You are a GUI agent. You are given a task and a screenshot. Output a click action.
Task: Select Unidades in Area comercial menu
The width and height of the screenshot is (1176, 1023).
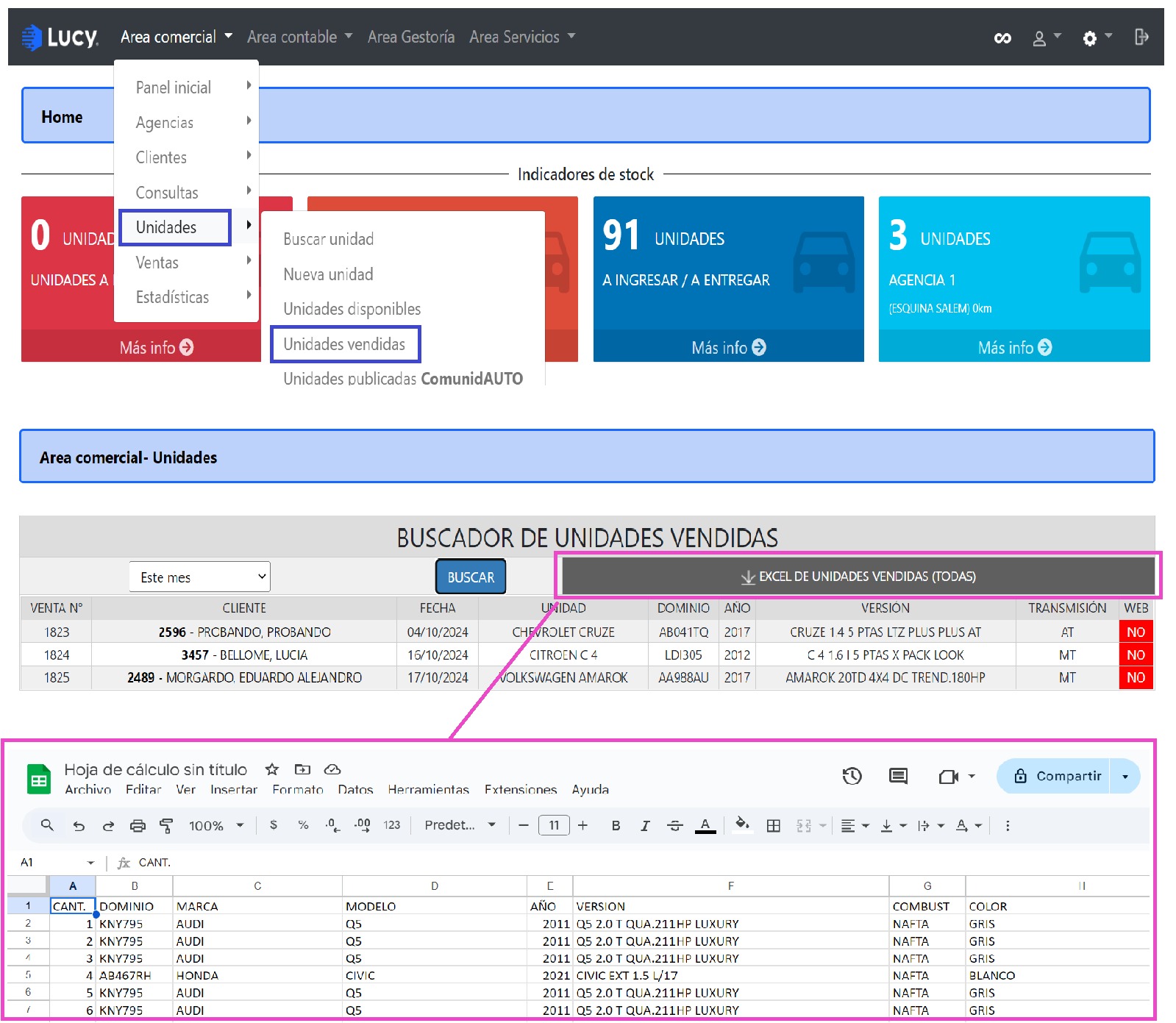[175, 227]
